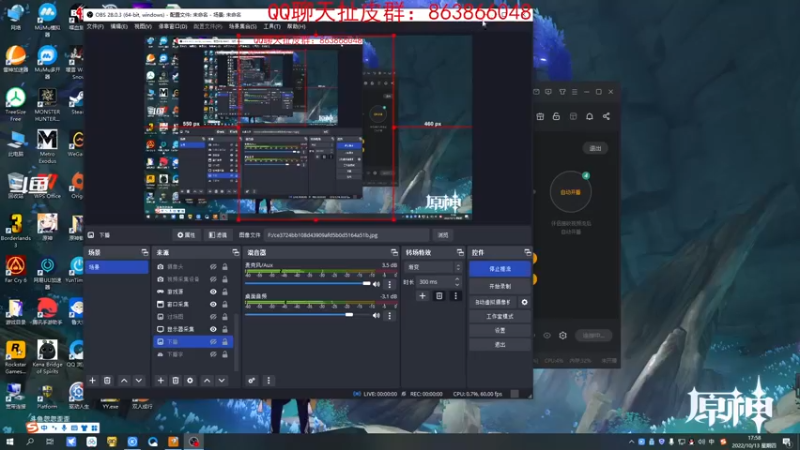This screenshot has width=800, height=450.
Task: Move the scene down in Scenes panel
Action: [139, 381]
